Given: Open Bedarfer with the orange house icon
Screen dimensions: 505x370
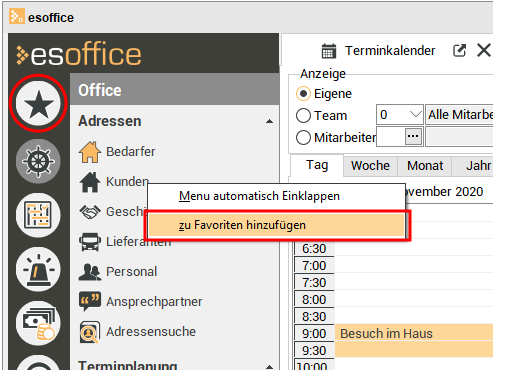Looking at the screenshot, I should 117,152.
